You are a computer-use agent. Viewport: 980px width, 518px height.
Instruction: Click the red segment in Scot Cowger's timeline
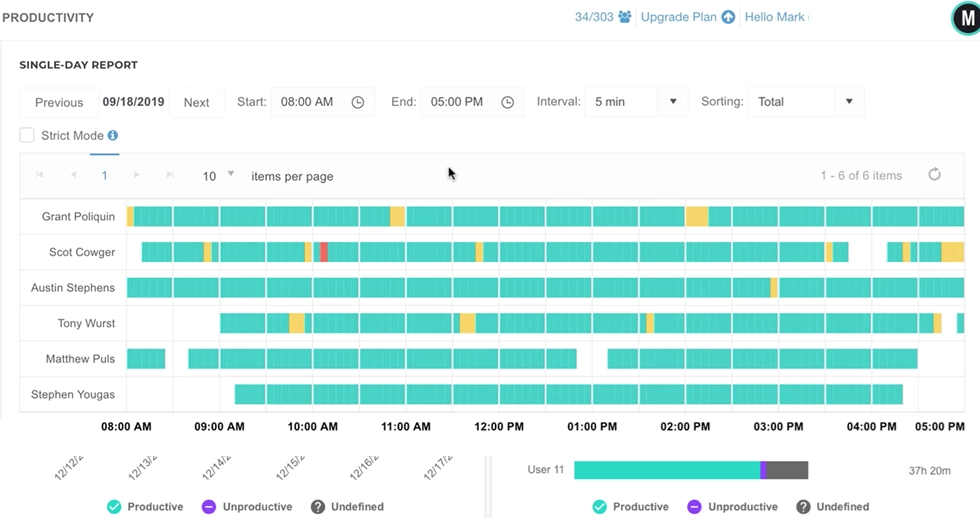324,252
